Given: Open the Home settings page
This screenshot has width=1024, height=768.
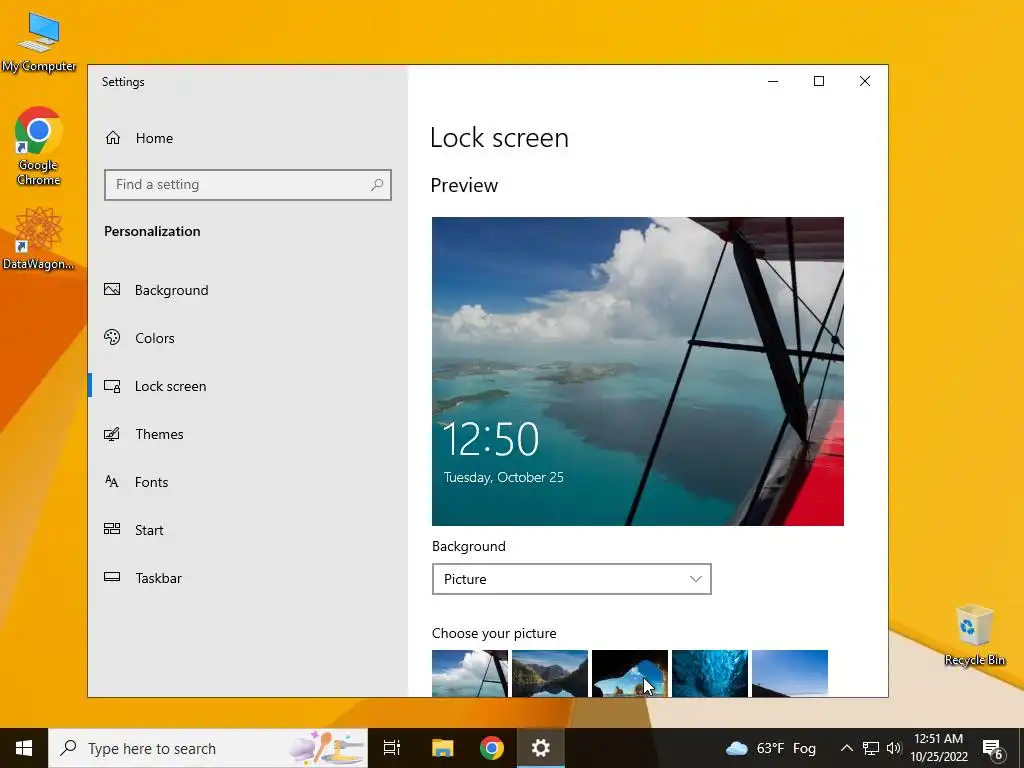Looking at the screenshot, I should tap(247, 138).
